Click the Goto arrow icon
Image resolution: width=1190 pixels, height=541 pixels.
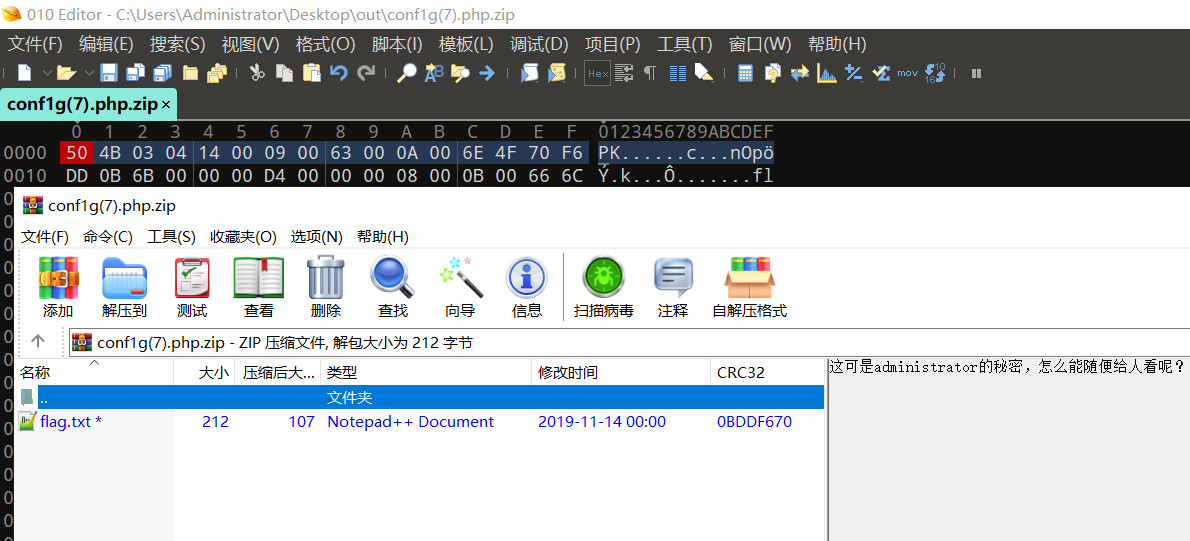[x=486, y=73]
